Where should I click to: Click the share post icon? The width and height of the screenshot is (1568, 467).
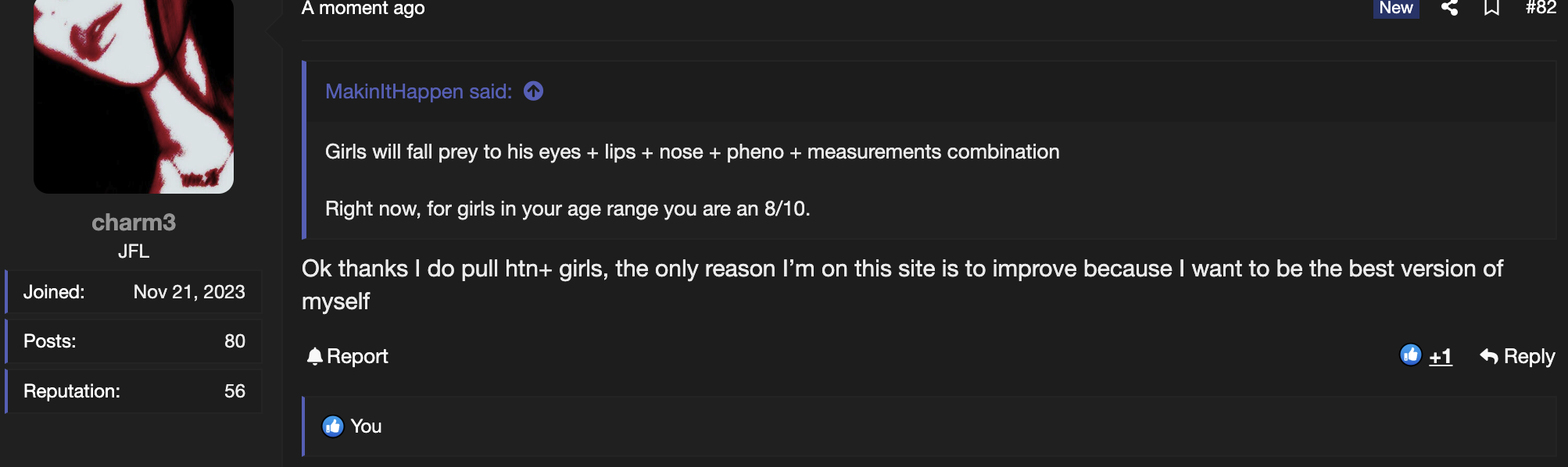coord(1449,8)
